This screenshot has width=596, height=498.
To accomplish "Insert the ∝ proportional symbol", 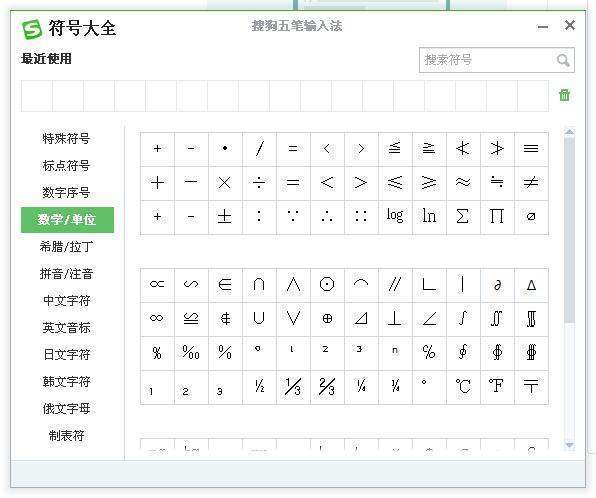I will [x=157, y=285].
